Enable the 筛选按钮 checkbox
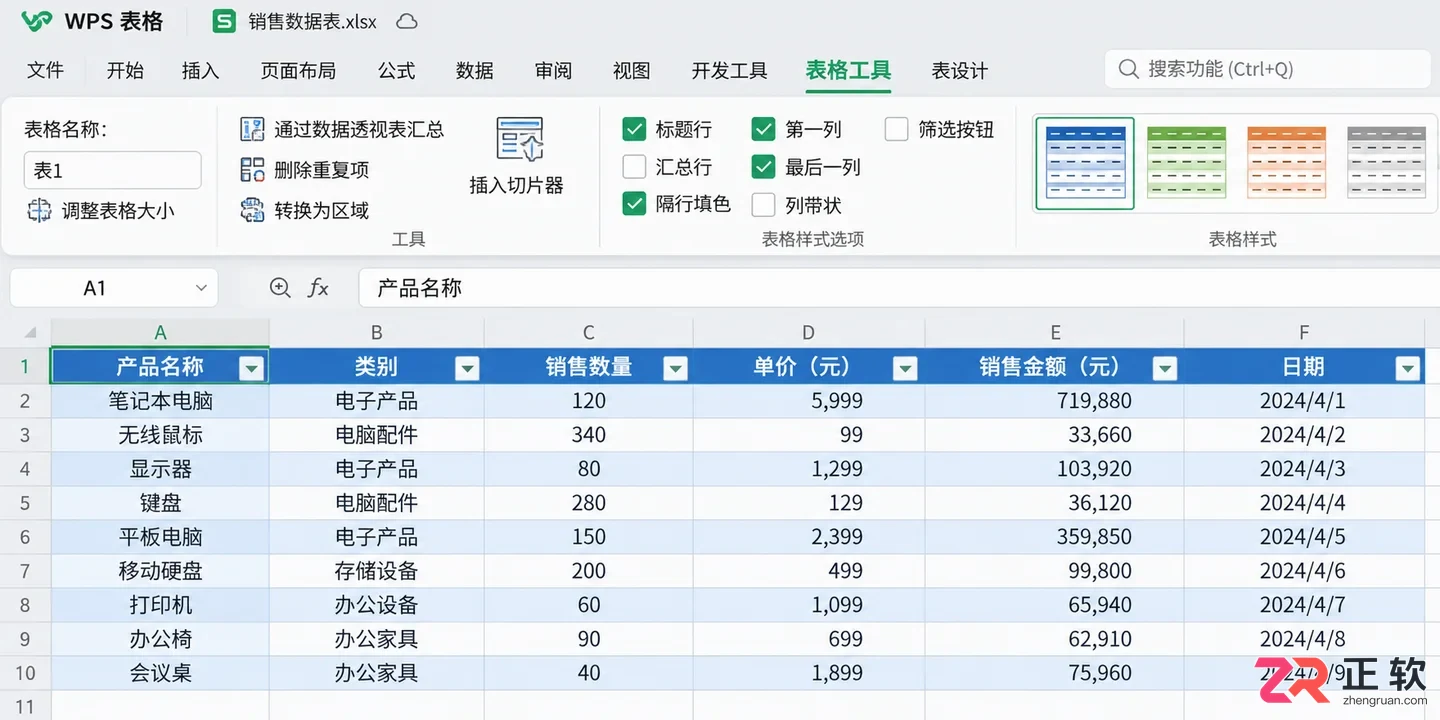The image size is (1440, 720). (897, 129)
